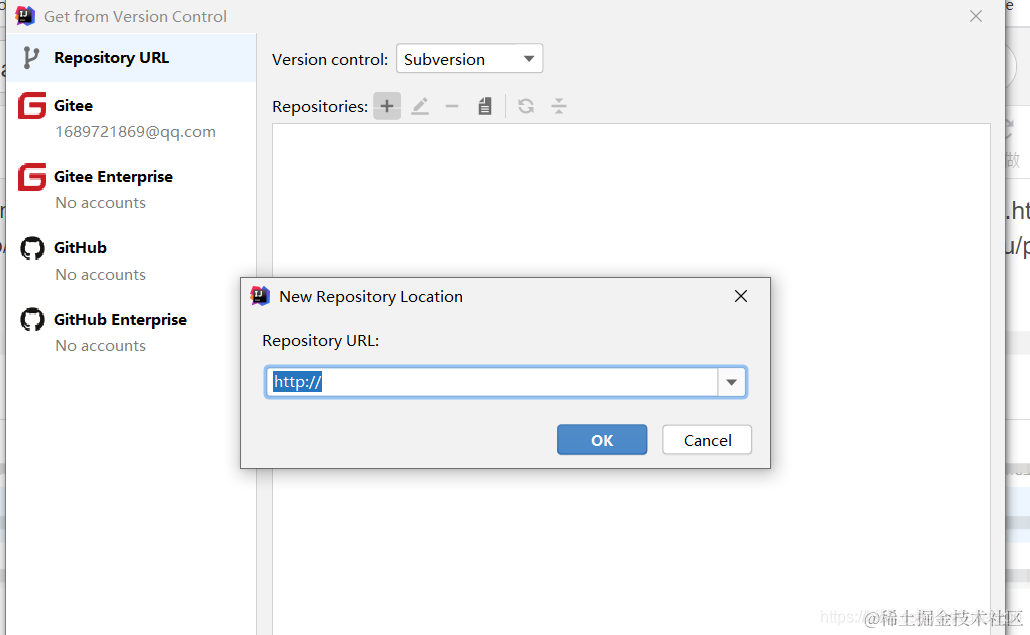Click the Gitee Enterprise logo icon
The image size is (1030, 635).
pyautogui.click(x=32, y=177)
